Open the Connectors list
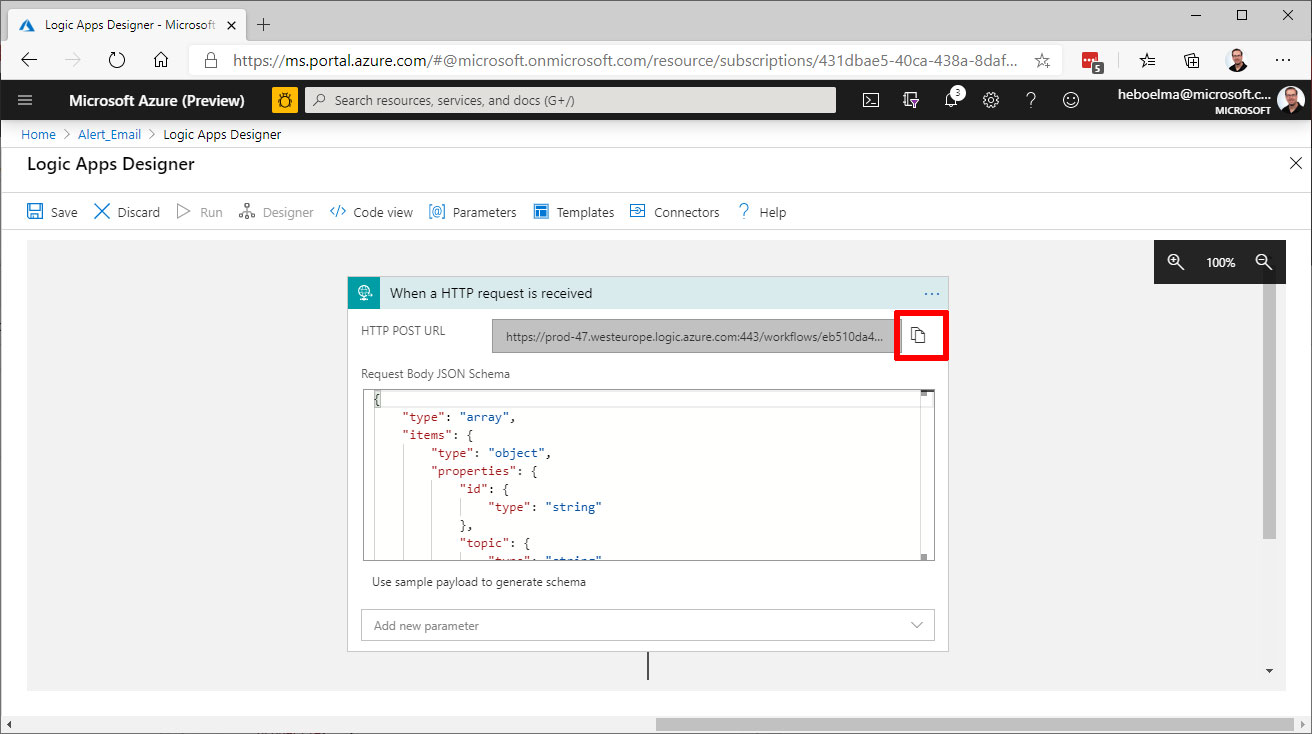The width and height of the screenshot is (1312, 734). click(674, 212)
